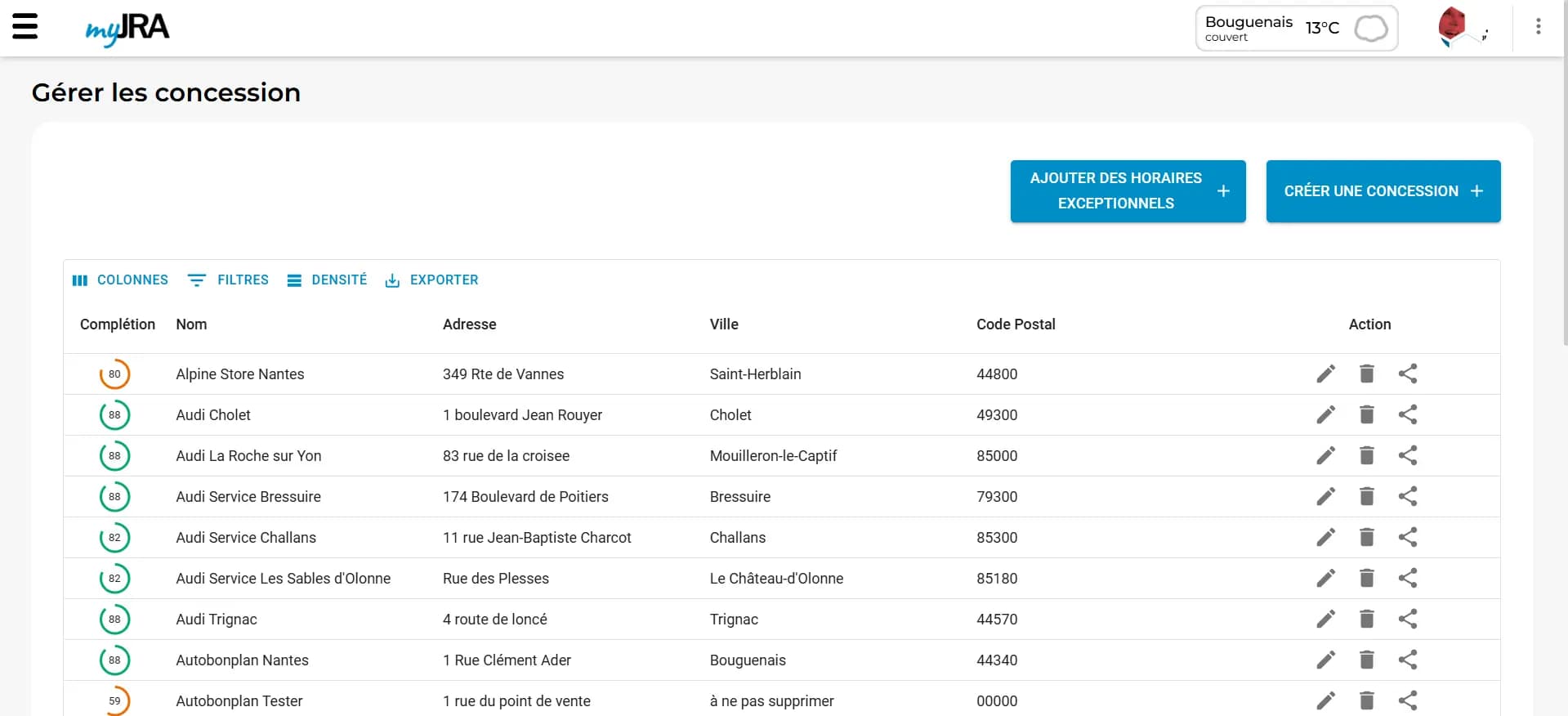Click Créer une concession button

pos(1383,191)
